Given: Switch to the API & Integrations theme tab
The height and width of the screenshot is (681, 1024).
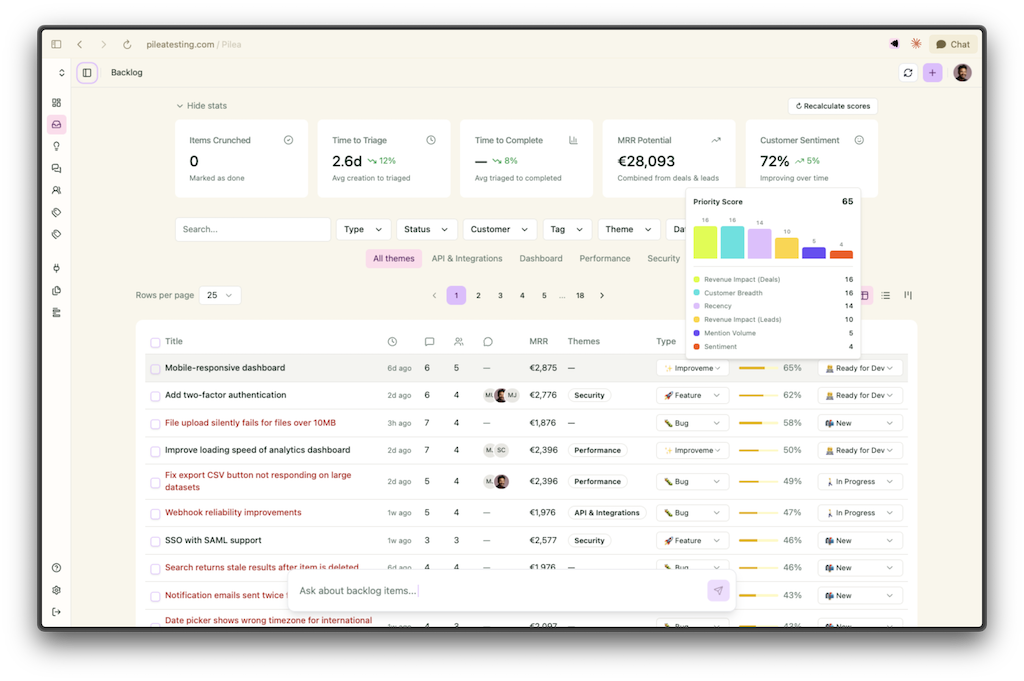Looking at the screenshot, I should tap(466, 258).
